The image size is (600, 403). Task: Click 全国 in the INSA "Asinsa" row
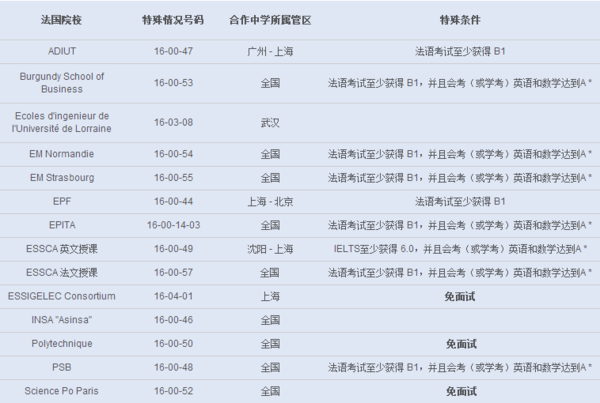point(270,320)
